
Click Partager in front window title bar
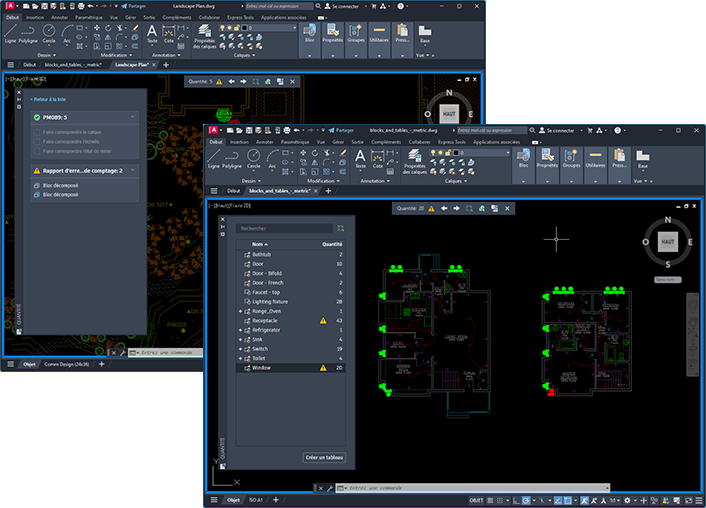click(341, 131)
